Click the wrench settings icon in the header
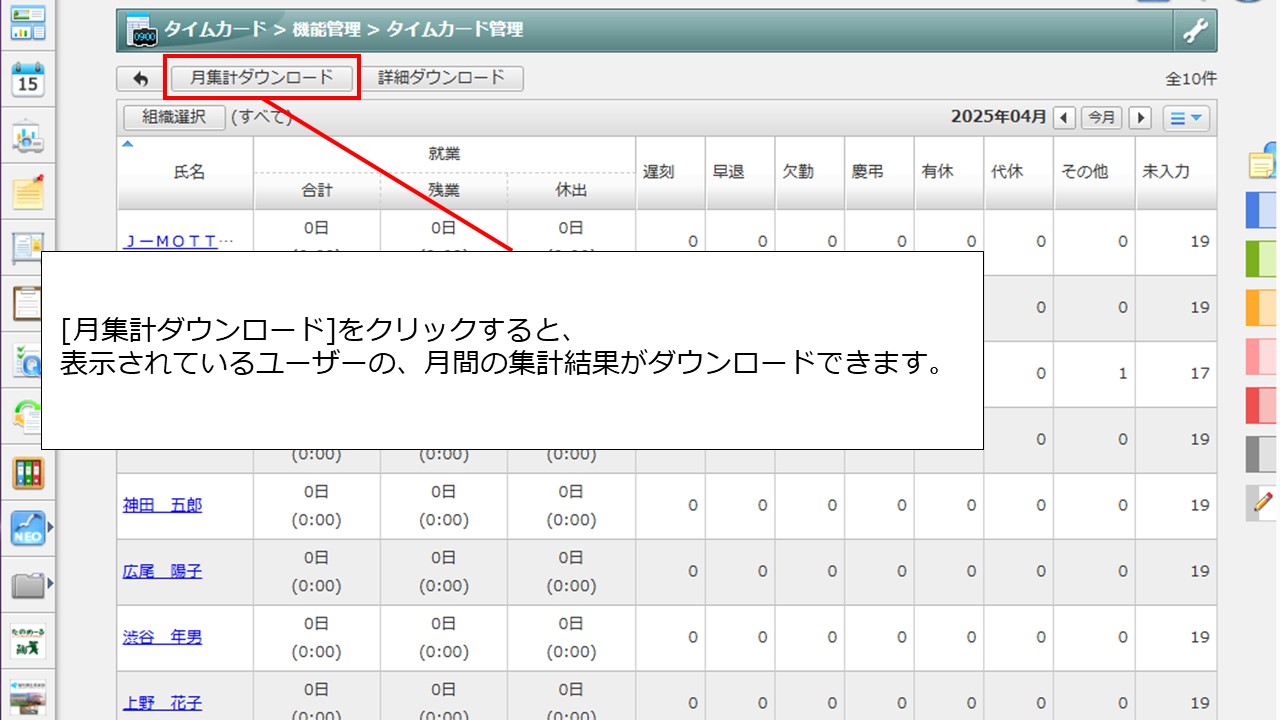 coord(1195,31)
